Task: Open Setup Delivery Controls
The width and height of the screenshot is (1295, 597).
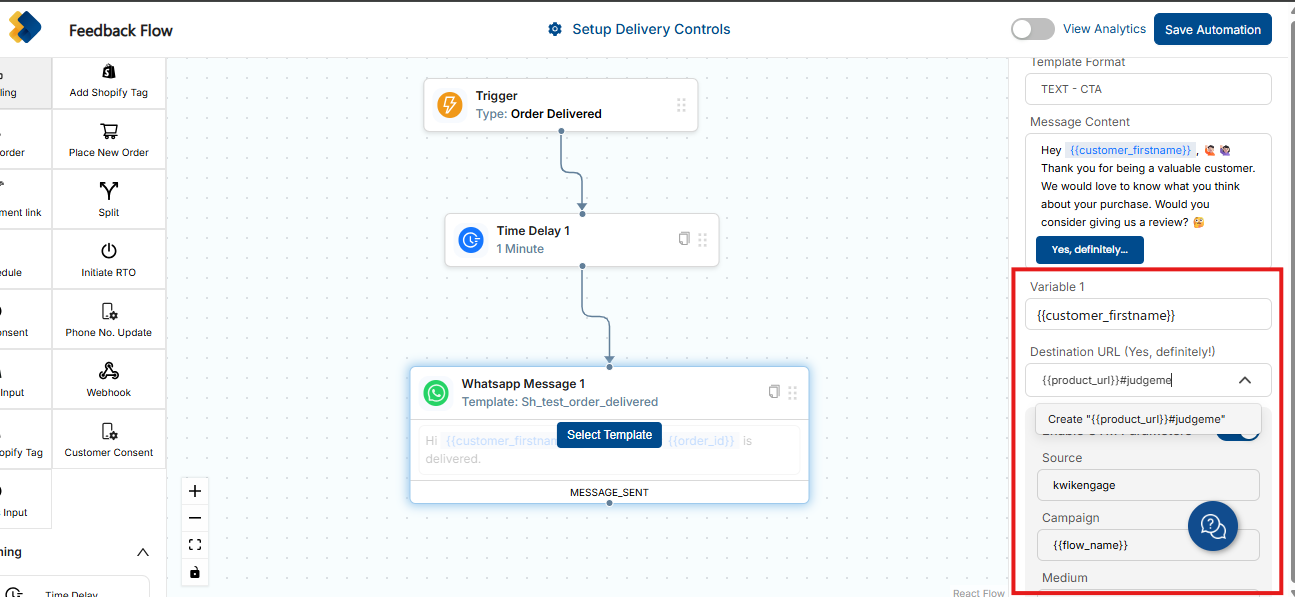Action: (639, 29)
